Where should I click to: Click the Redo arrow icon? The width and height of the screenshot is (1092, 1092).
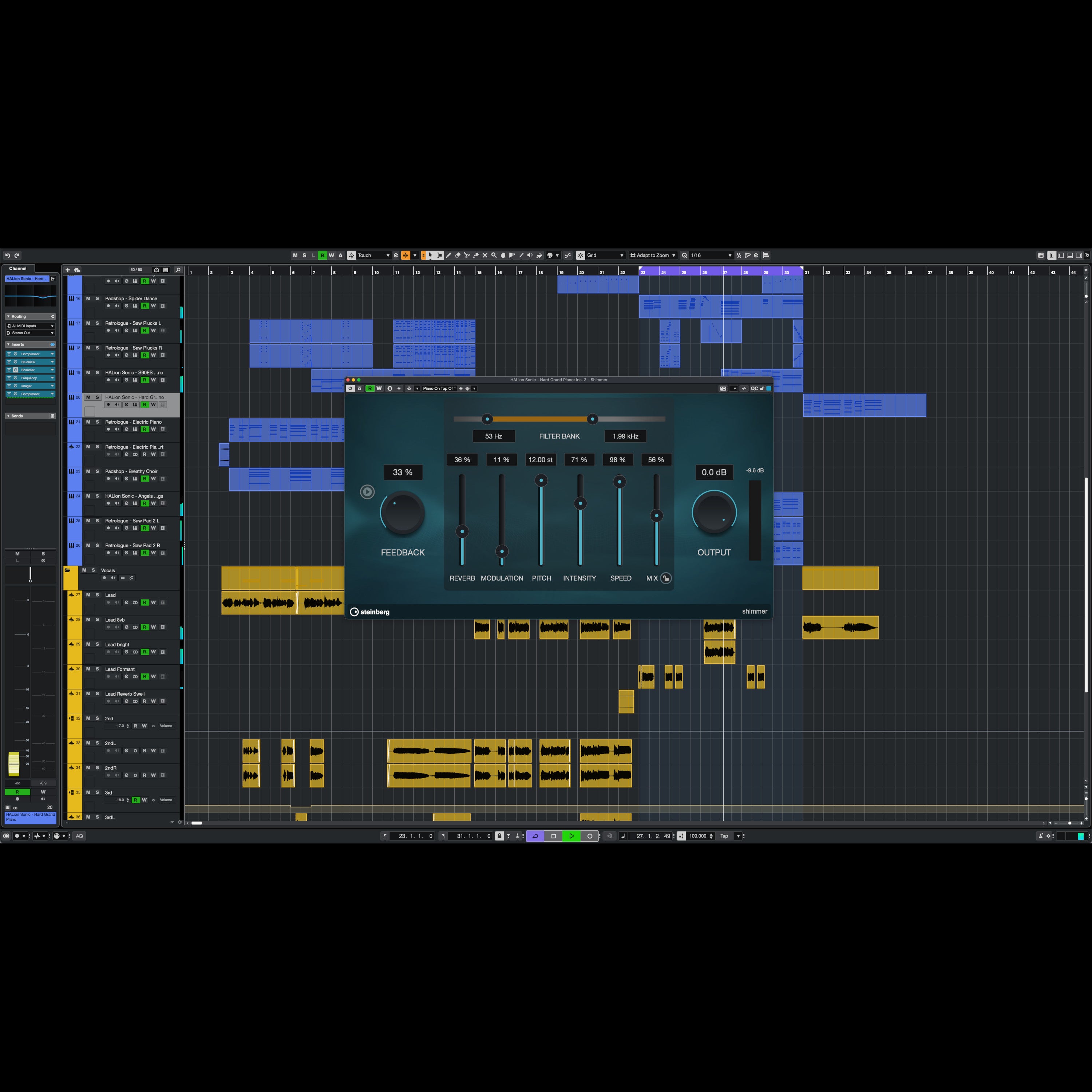tap(17, 256)
